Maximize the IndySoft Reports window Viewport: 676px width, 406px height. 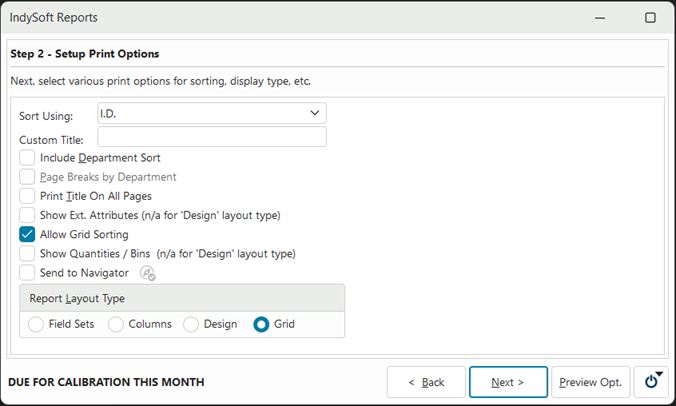point(650,18)
